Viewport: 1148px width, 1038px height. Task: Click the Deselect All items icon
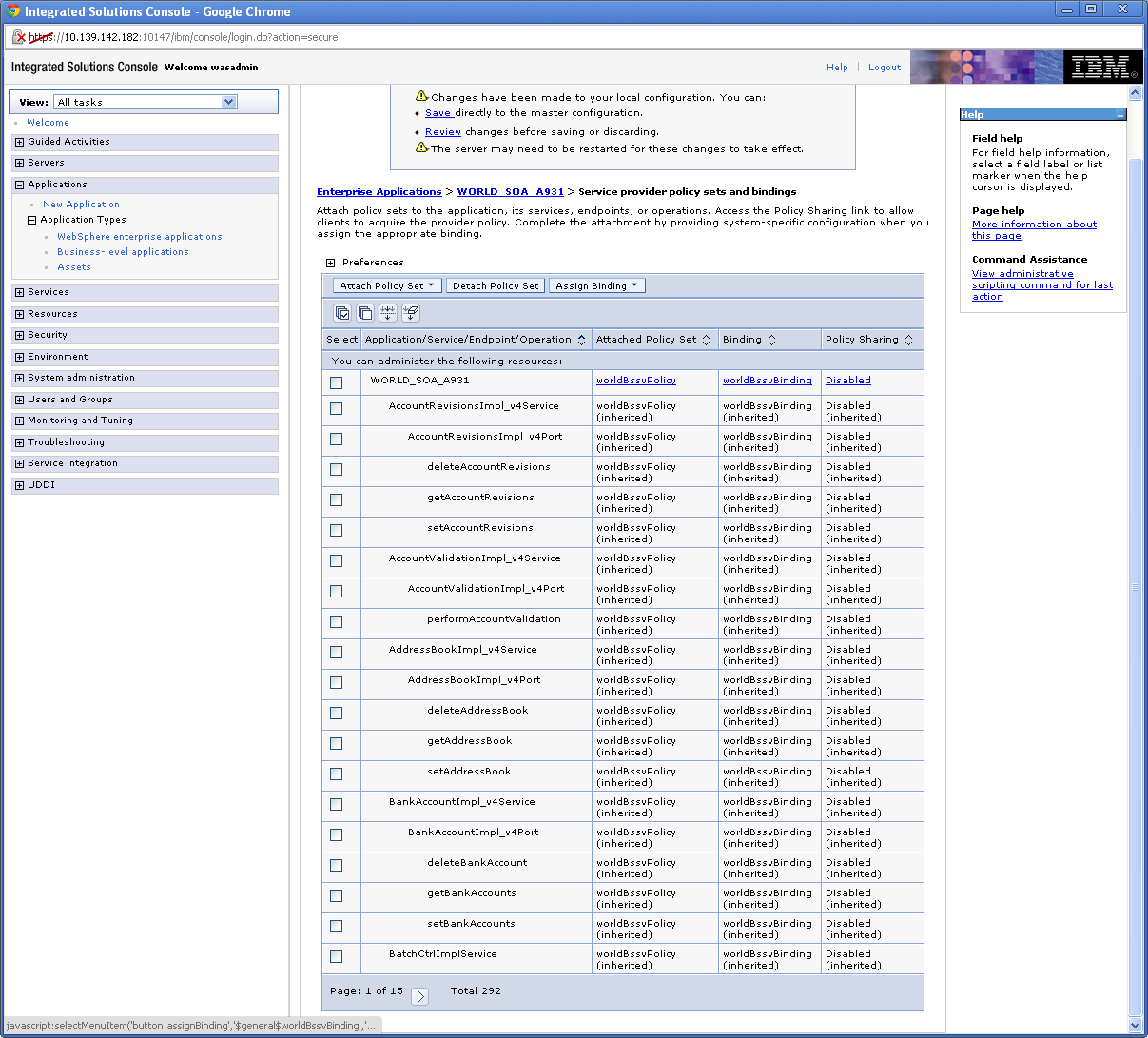[365, 313]
